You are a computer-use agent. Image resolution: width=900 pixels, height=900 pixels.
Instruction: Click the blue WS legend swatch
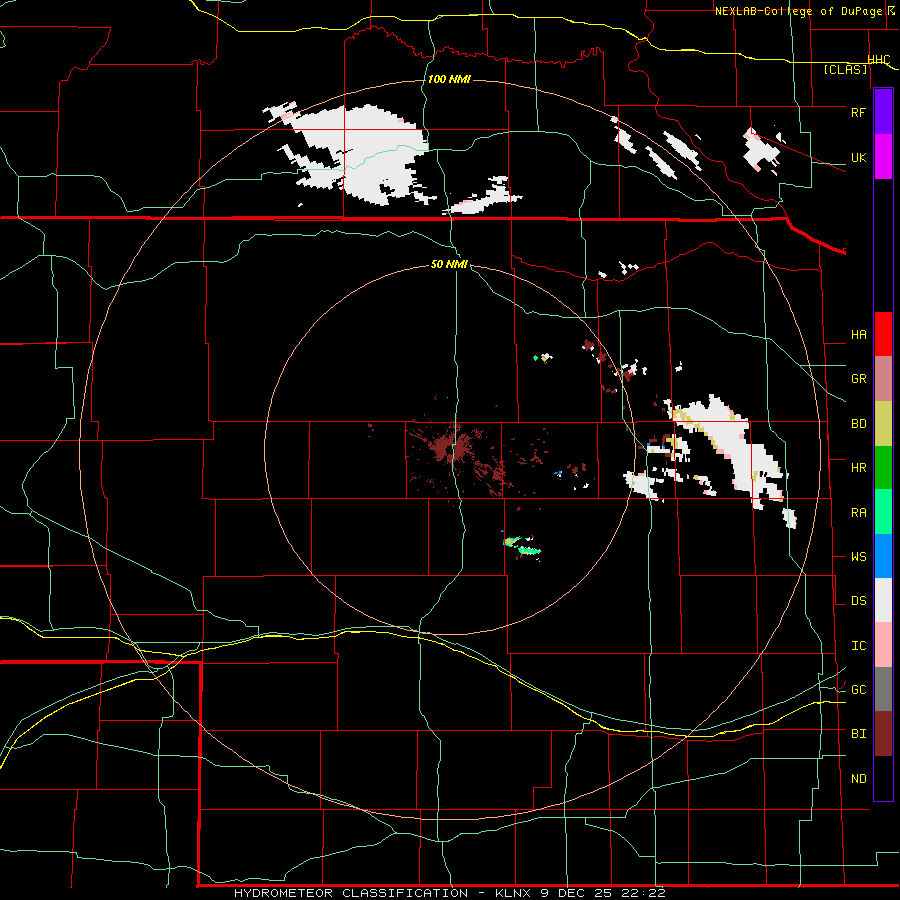point(883,556)
